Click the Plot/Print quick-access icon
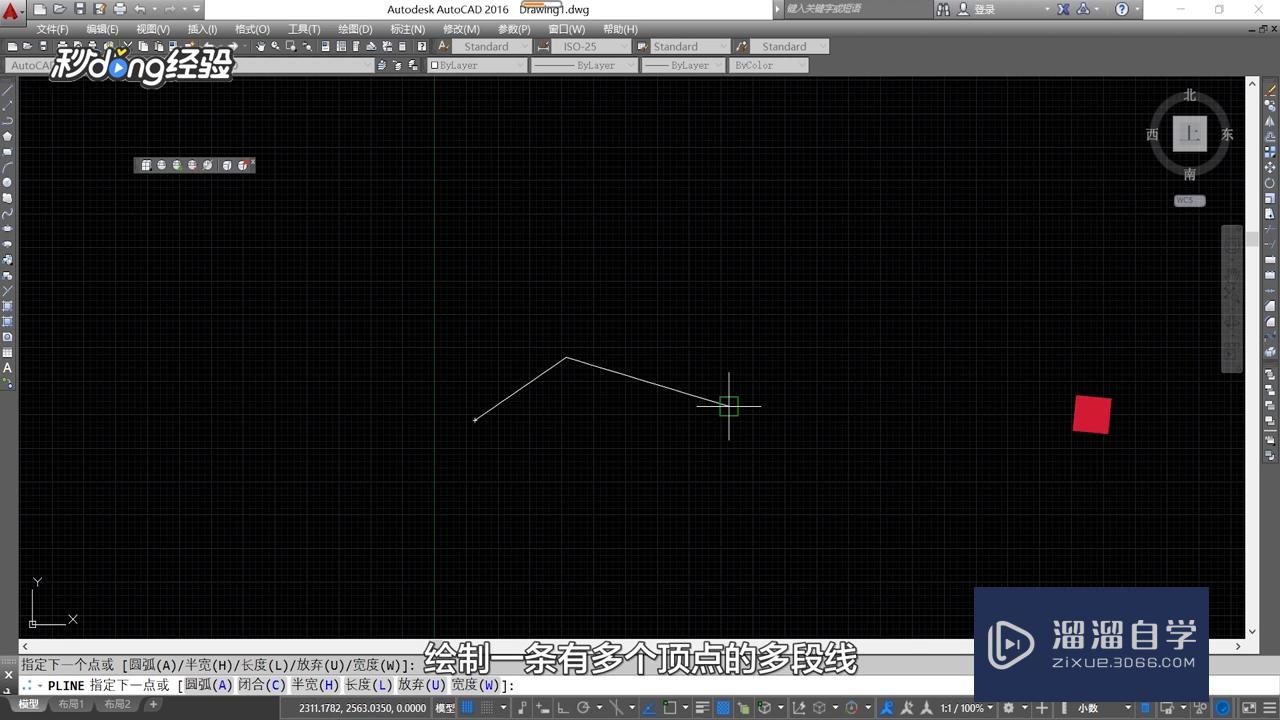 [119, 9]
